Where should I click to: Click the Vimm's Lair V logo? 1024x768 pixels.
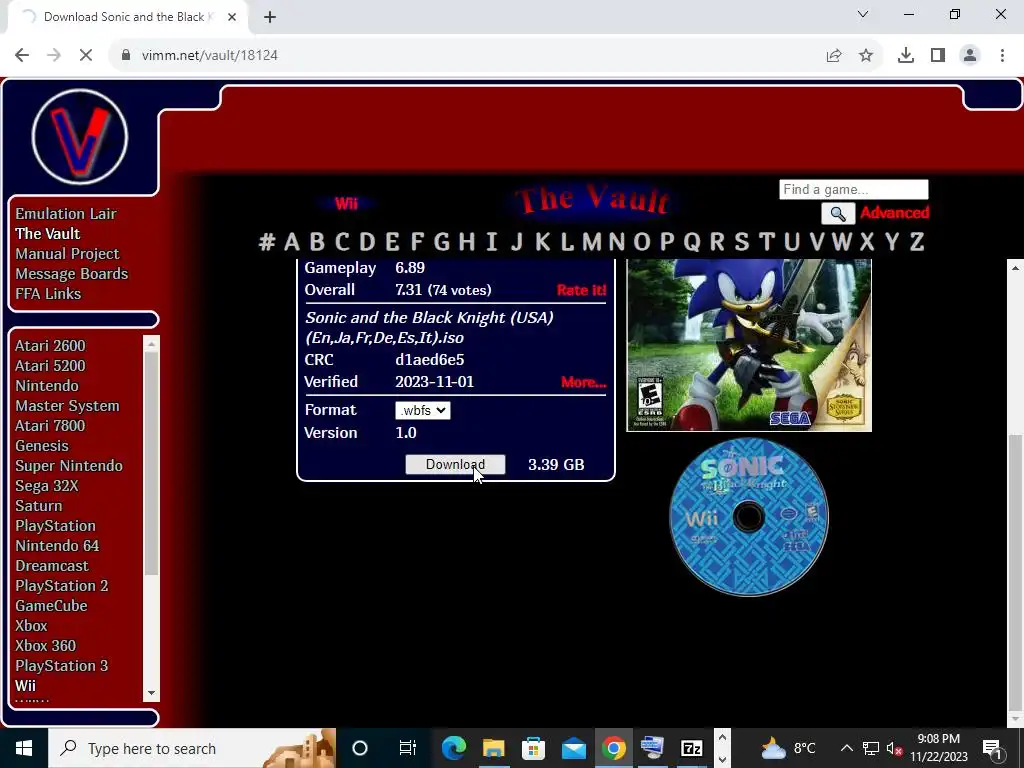point(80,136)
